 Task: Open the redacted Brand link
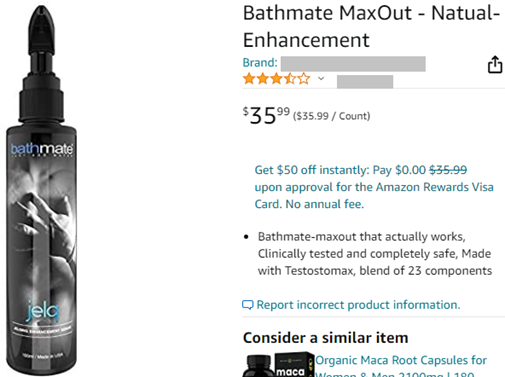coord(353,64)
